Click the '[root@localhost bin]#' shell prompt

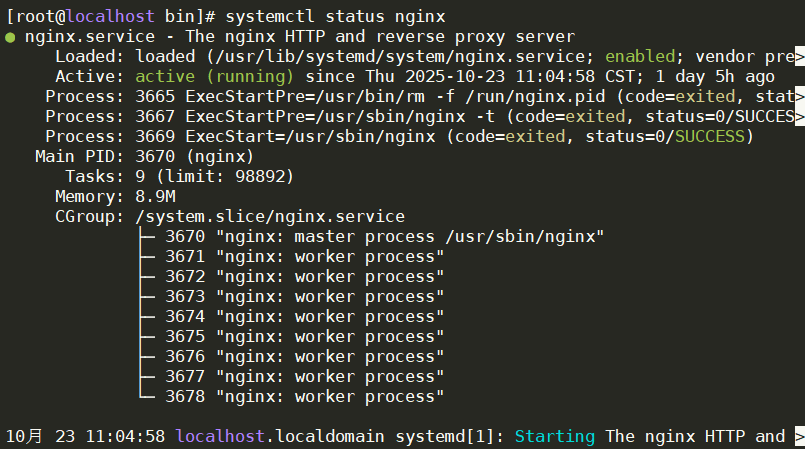pos(110,16)
